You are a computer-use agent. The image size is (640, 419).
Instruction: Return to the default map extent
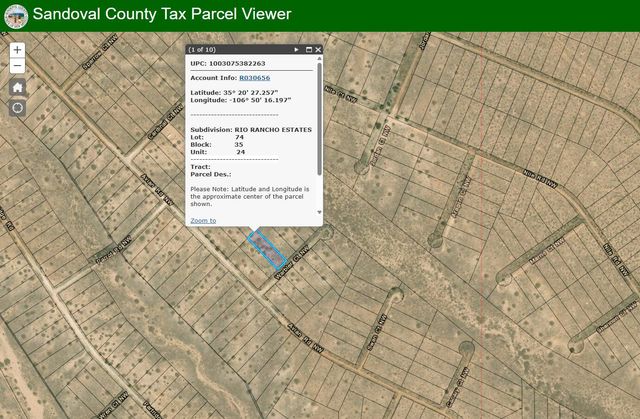tap(17, 87)
